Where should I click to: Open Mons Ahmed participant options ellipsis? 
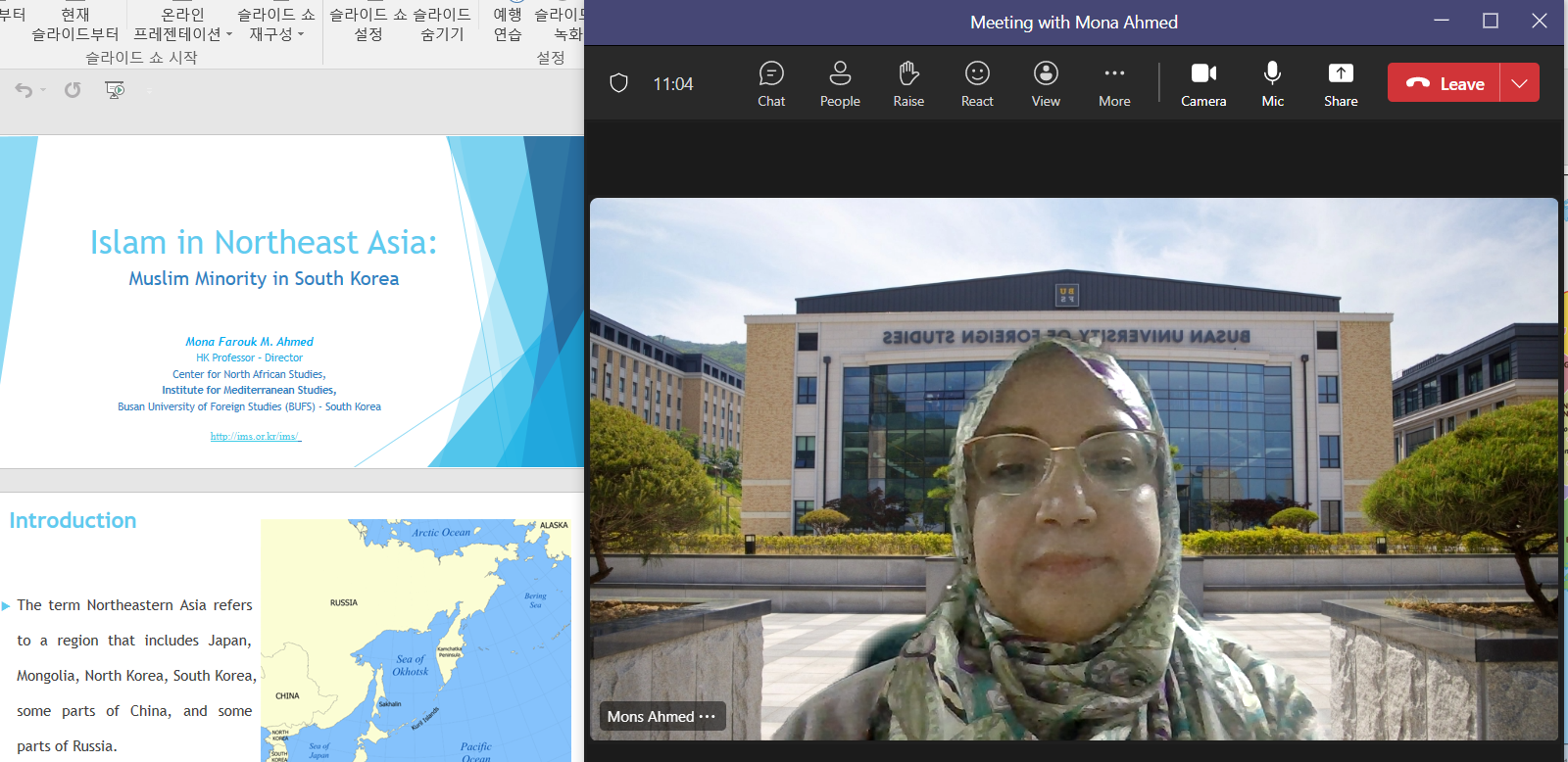pyautogui.click(x=708, y=717)
